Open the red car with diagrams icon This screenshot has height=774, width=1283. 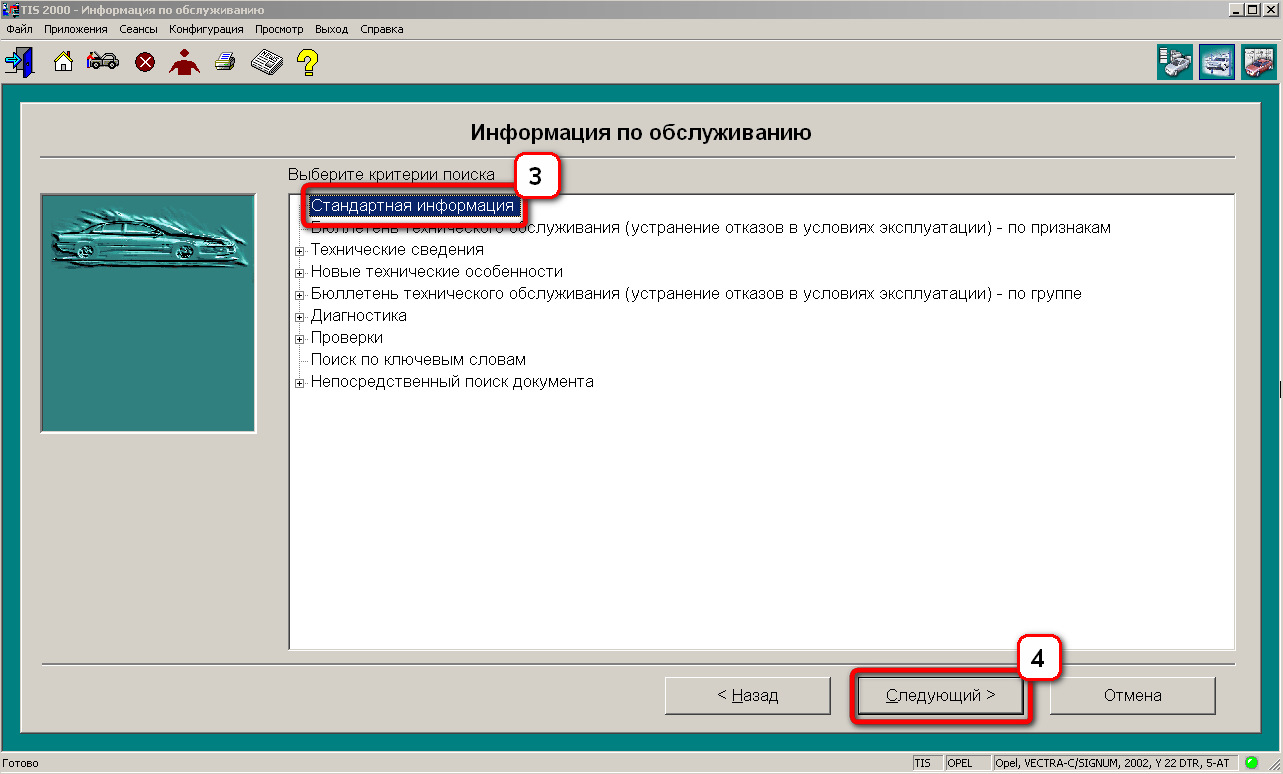(x=1259, y=62)
